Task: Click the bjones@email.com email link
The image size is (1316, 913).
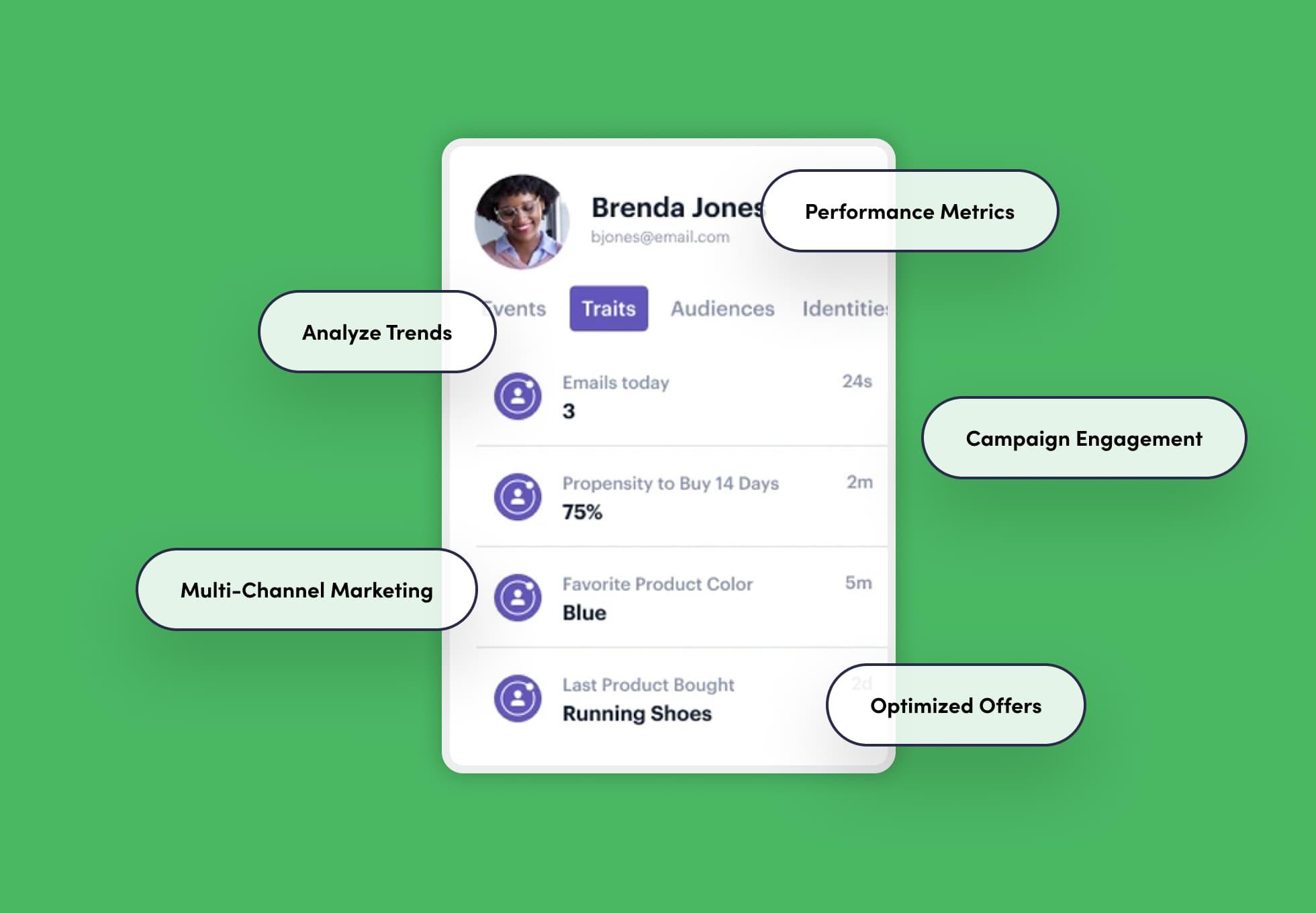Action: pos(660,237)
